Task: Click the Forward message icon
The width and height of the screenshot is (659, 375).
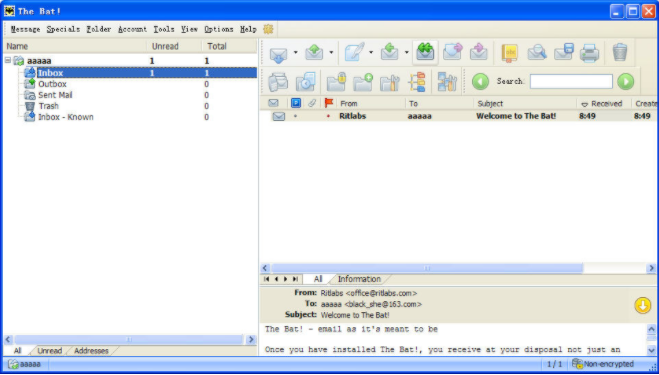Action: point(453,53)
